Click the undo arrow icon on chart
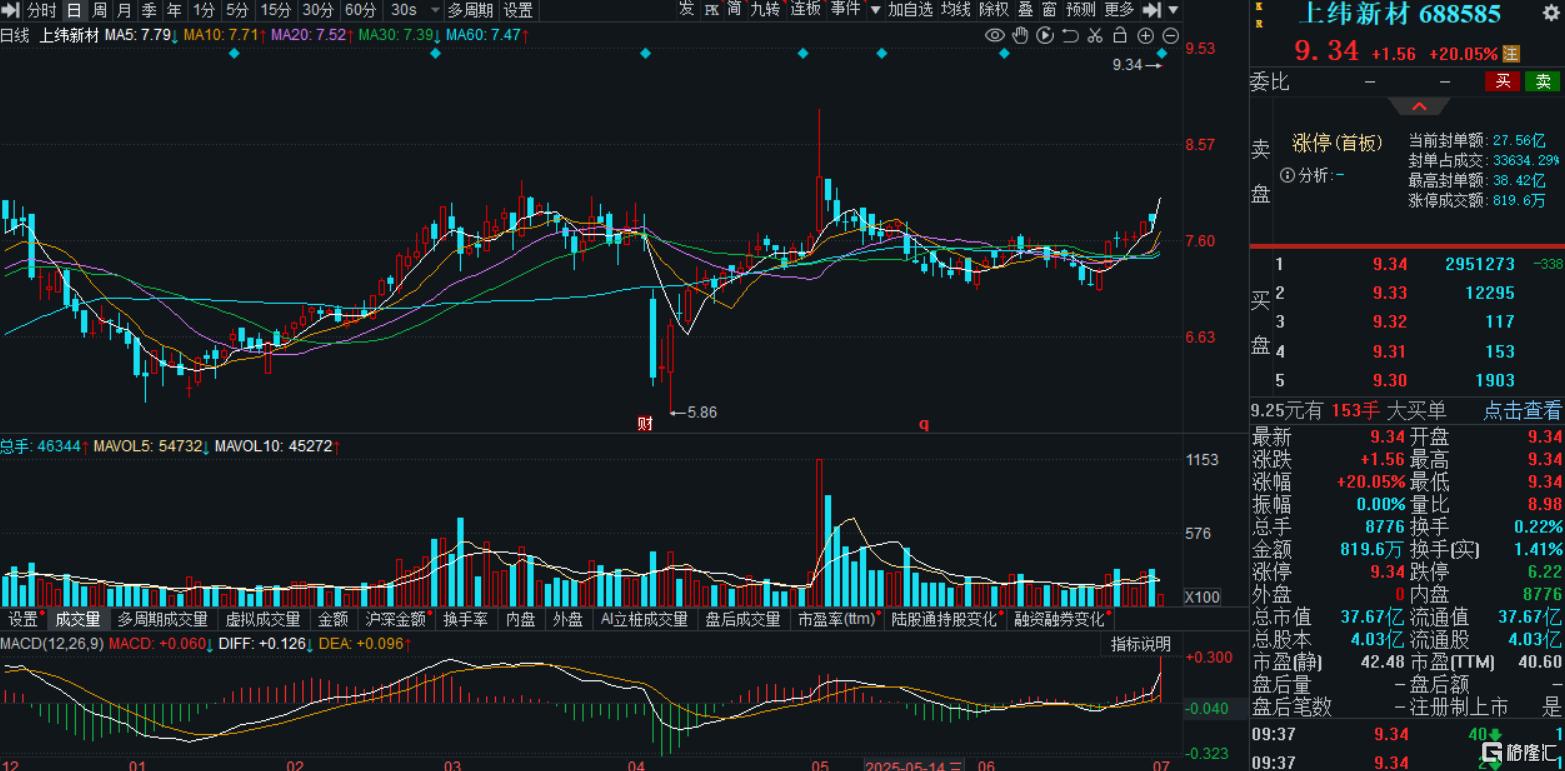The height and width of the screenshot is (771, 1565). pyautogui.click(x=1070, y=36)
